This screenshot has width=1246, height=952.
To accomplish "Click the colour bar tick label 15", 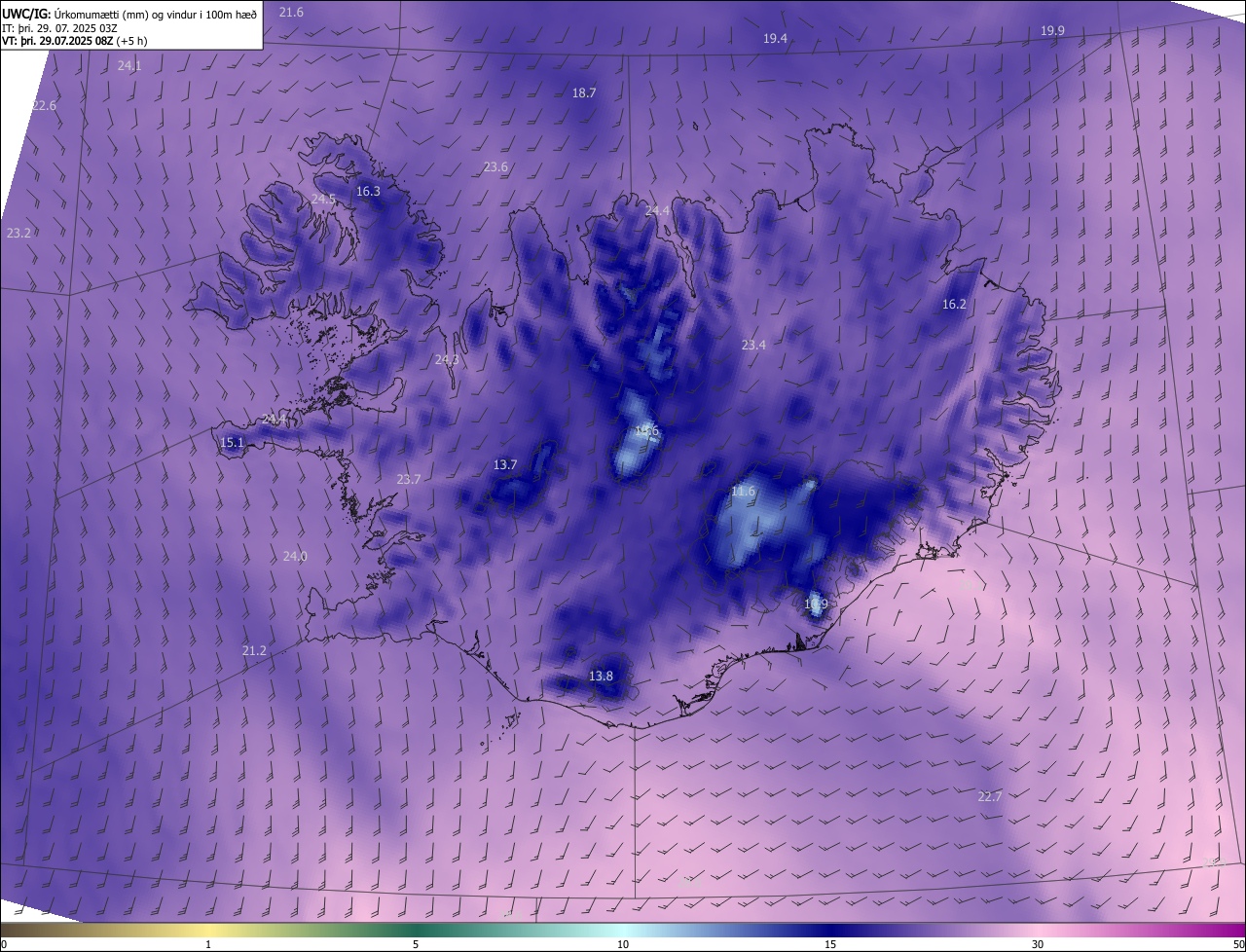I will pyautogui.click(x=830, y=944).
